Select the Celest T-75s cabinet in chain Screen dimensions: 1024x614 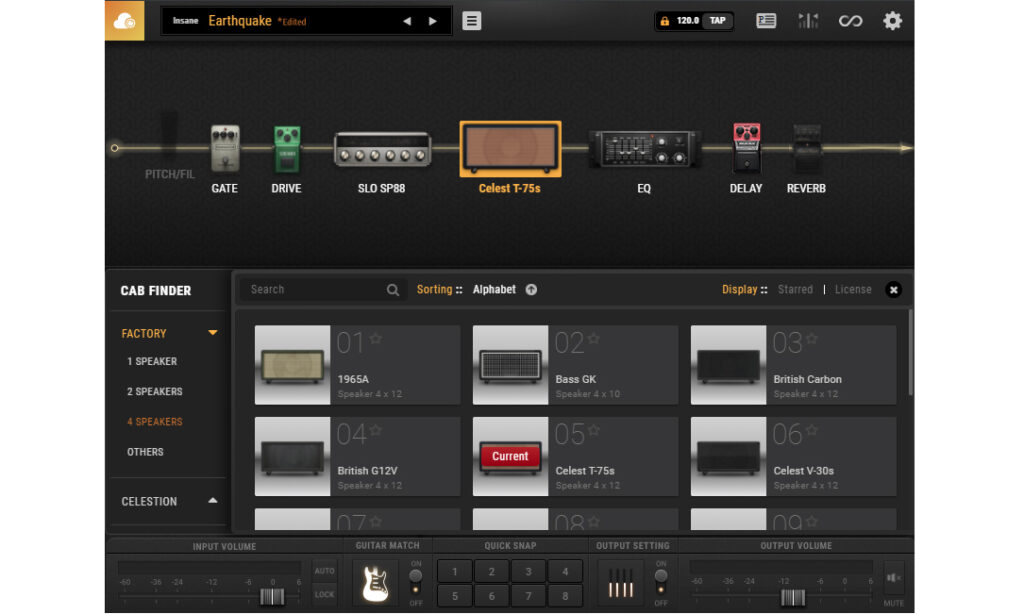pyautogui.click(x=510, y=149)
